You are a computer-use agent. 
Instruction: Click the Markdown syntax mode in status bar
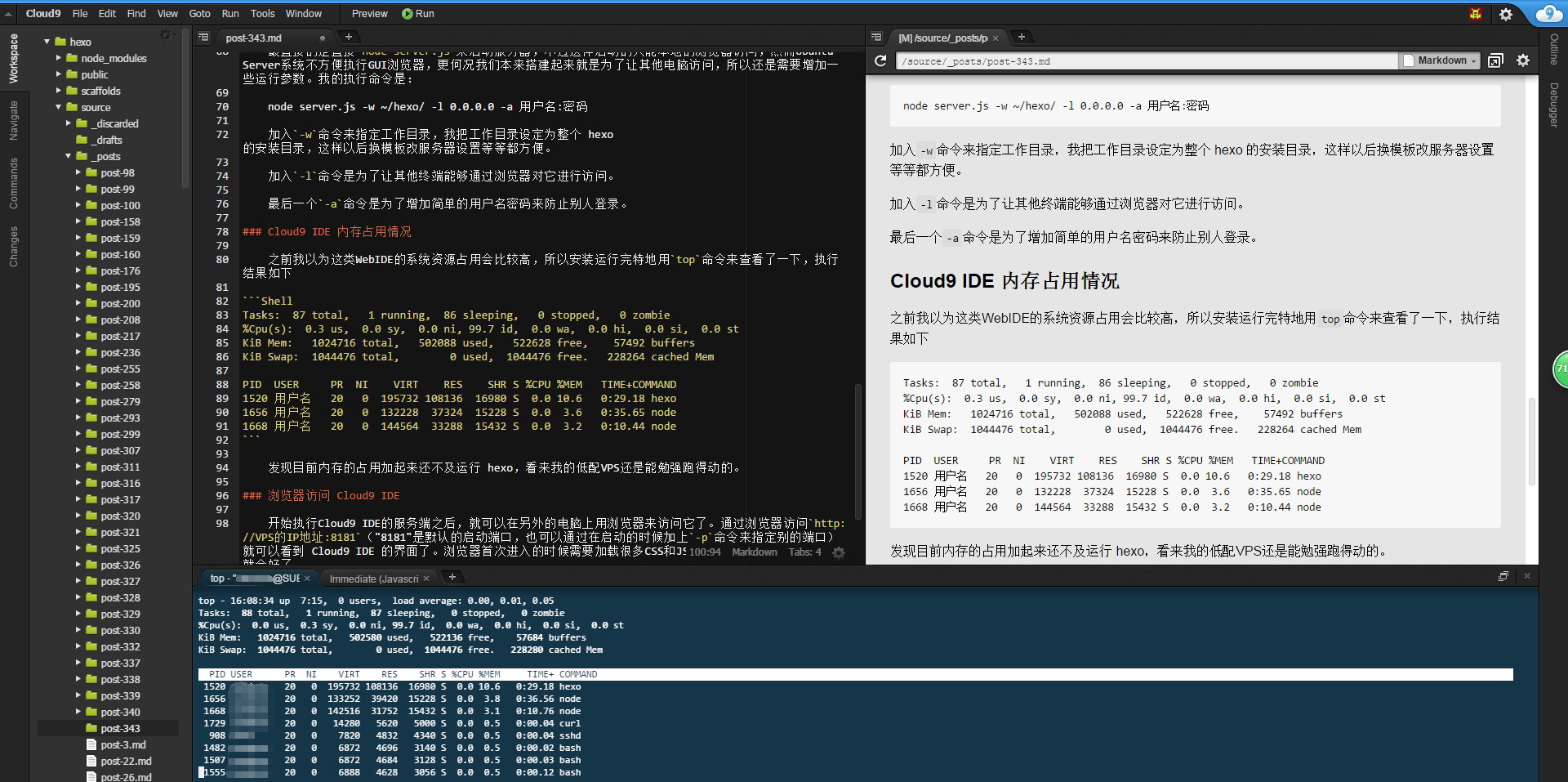[755, 552]
